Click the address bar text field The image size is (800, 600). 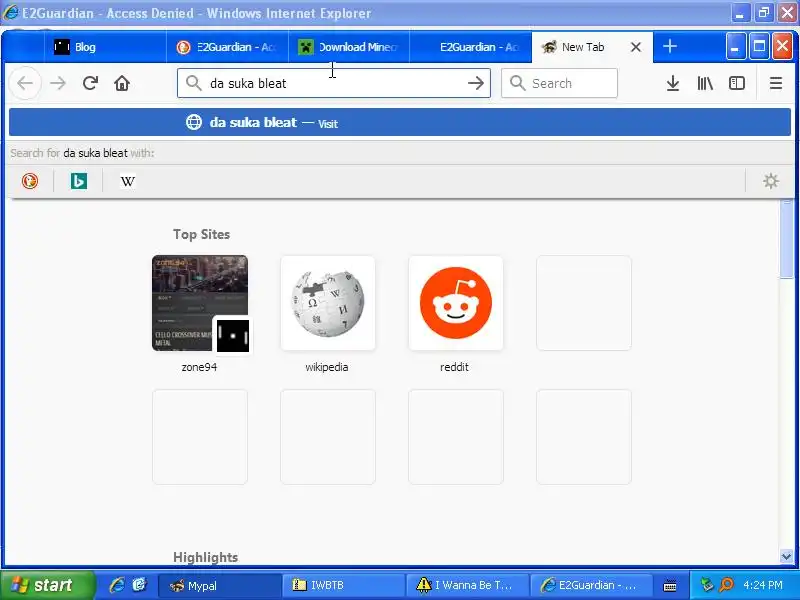(334, 83)
